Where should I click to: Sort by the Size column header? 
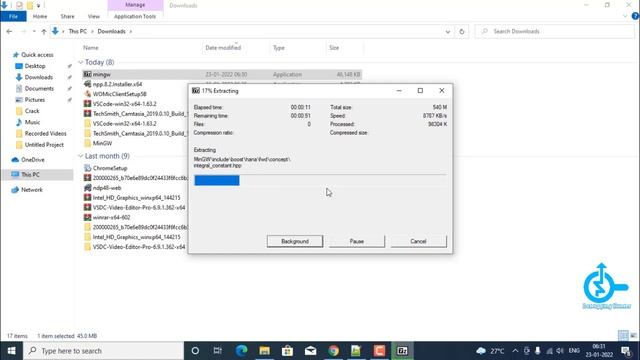[x=334, y=48]
